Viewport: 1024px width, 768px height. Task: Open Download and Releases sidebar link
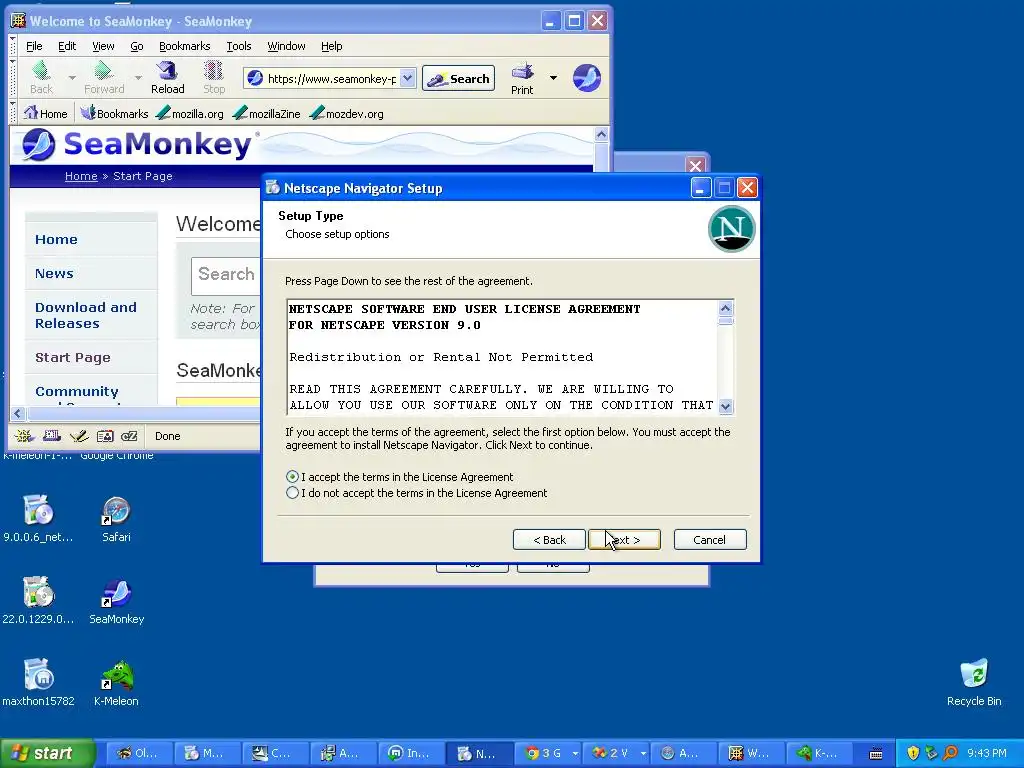86,315
